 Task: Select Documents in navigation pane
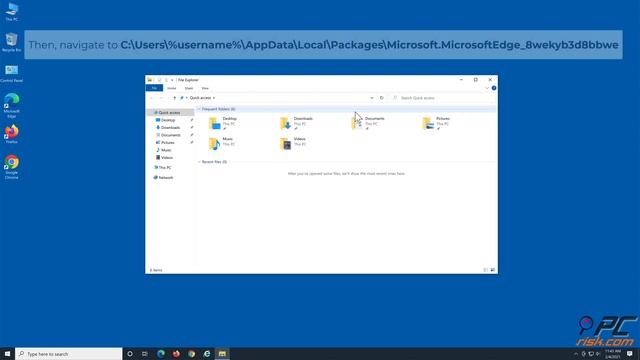click(x=170, y=135)
